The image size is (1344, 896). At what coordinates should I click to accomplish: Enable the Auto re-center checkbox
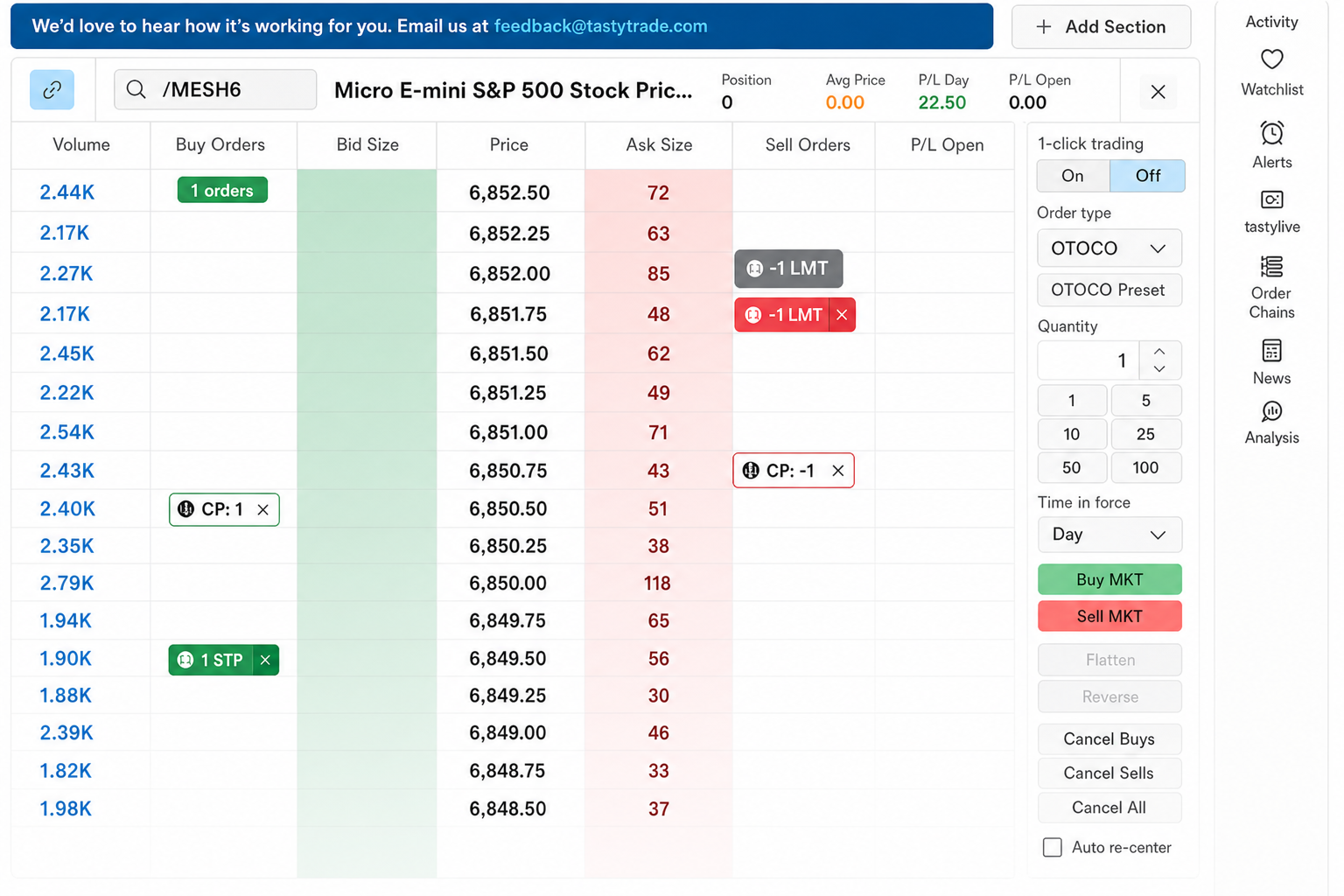(x=1053, y=847)
